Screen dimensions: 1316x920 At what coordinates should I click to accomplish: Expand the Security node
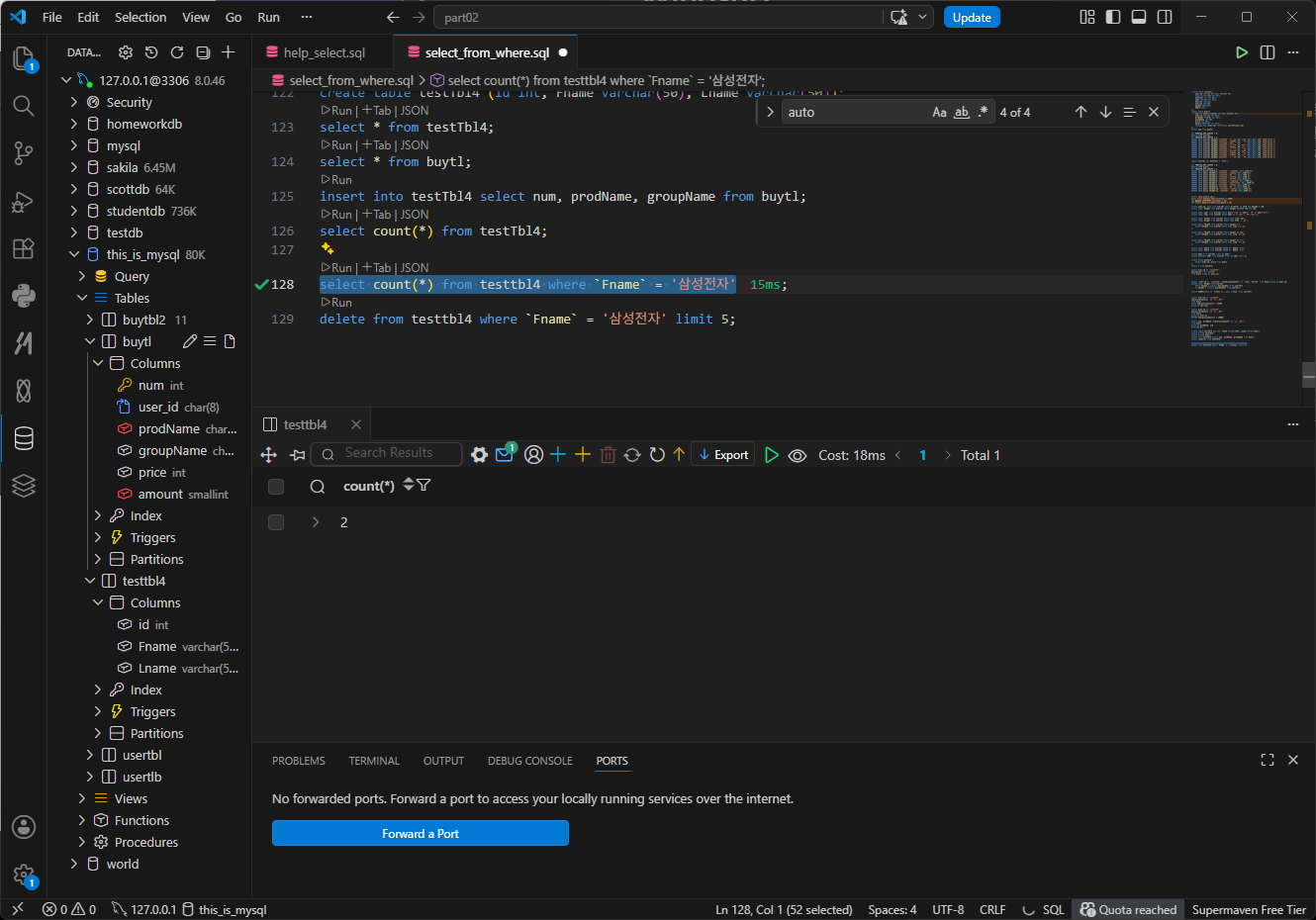click(74, 102)
